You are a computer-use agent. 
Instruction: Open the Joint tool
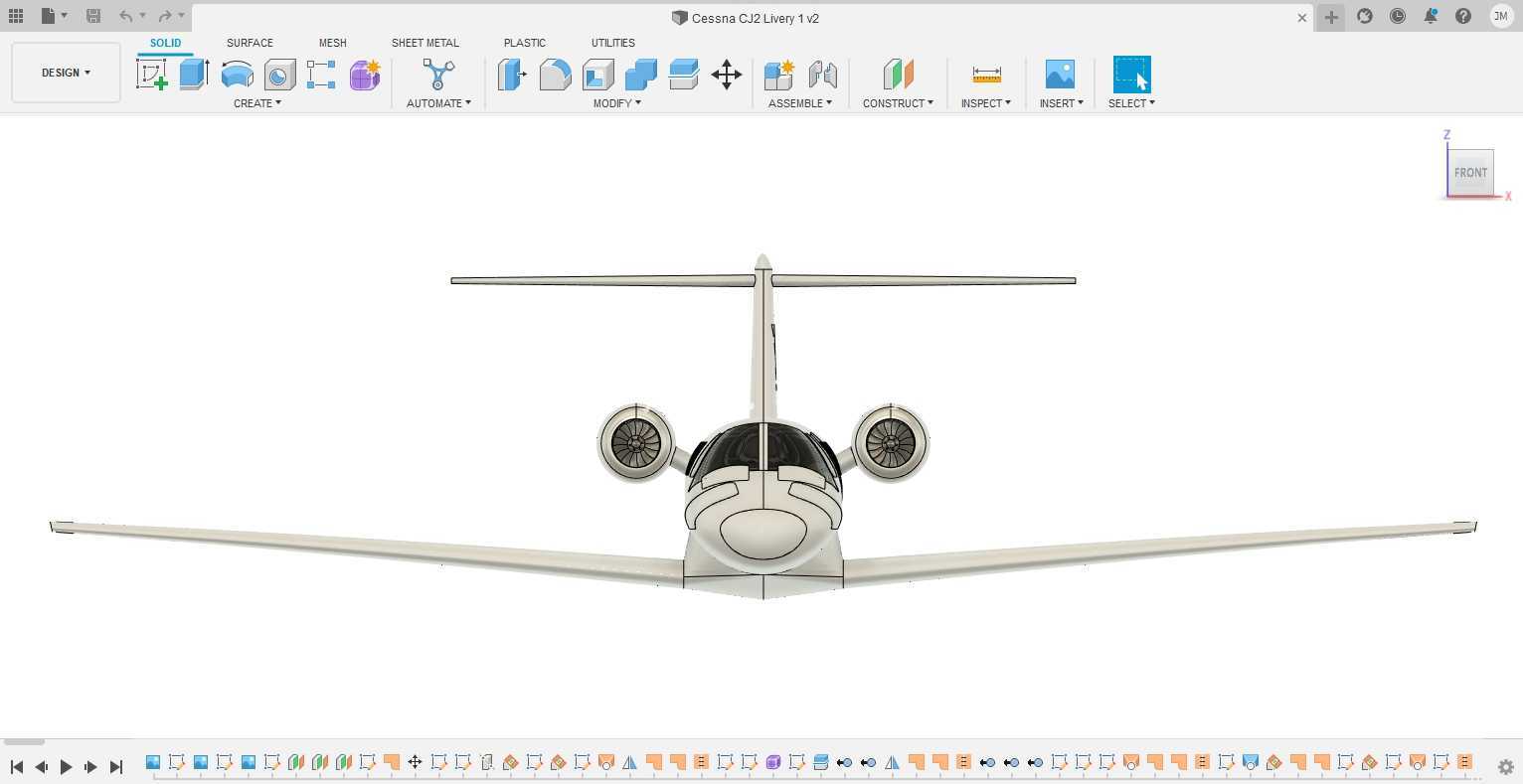click(822, 75)
